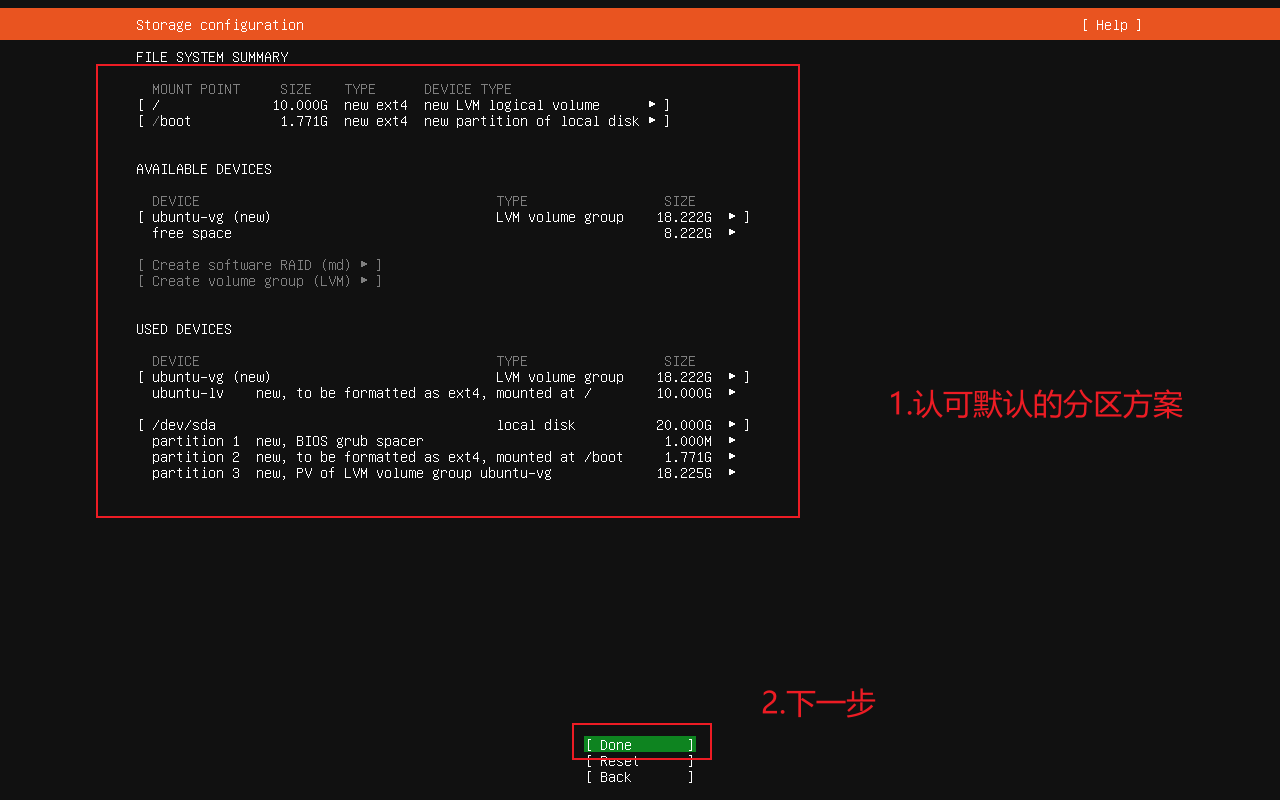1280x800 pixels.
Task: Open the Help menu
Action: click(x=1111, y=25)
